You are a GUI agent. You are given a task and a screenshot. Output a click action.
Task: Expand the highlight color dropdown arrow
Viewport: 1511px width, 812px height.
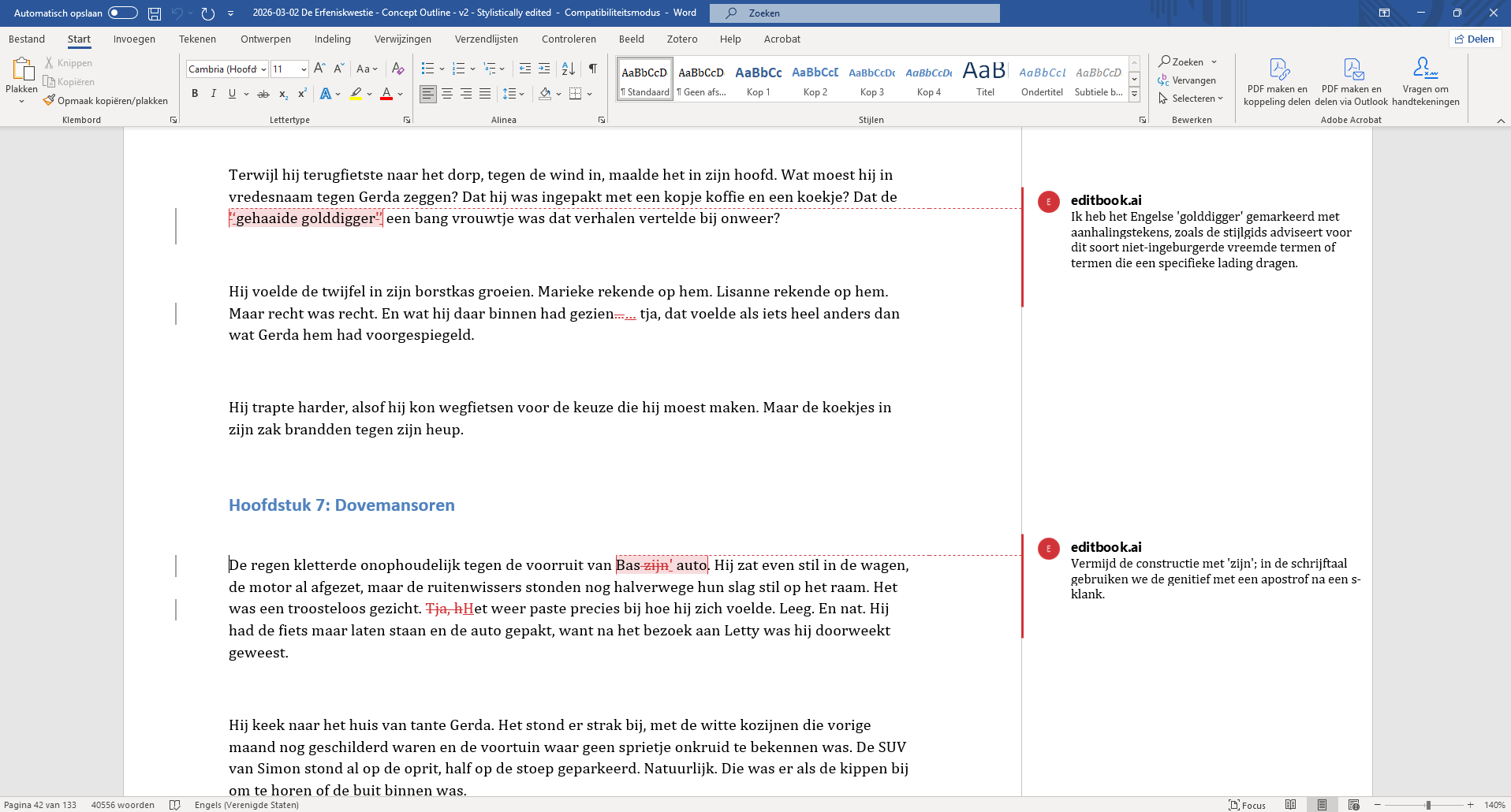coord(369,94)
